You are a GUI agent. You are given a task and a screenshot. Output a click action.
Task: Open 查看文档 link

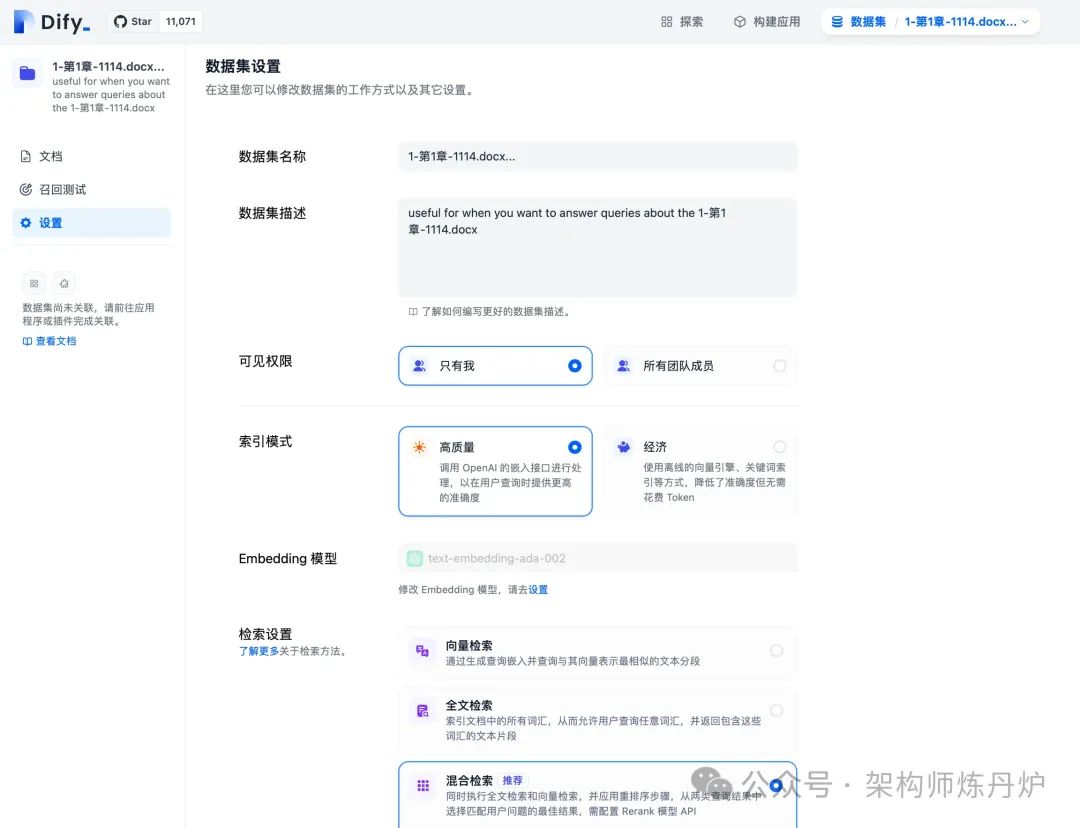(x=48, y=340)
